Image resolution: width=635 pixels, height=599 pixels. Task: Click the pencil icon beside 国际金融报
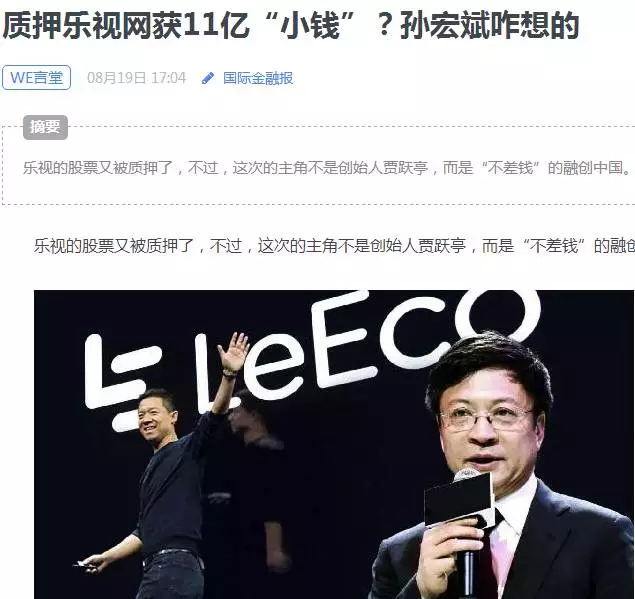208,78
